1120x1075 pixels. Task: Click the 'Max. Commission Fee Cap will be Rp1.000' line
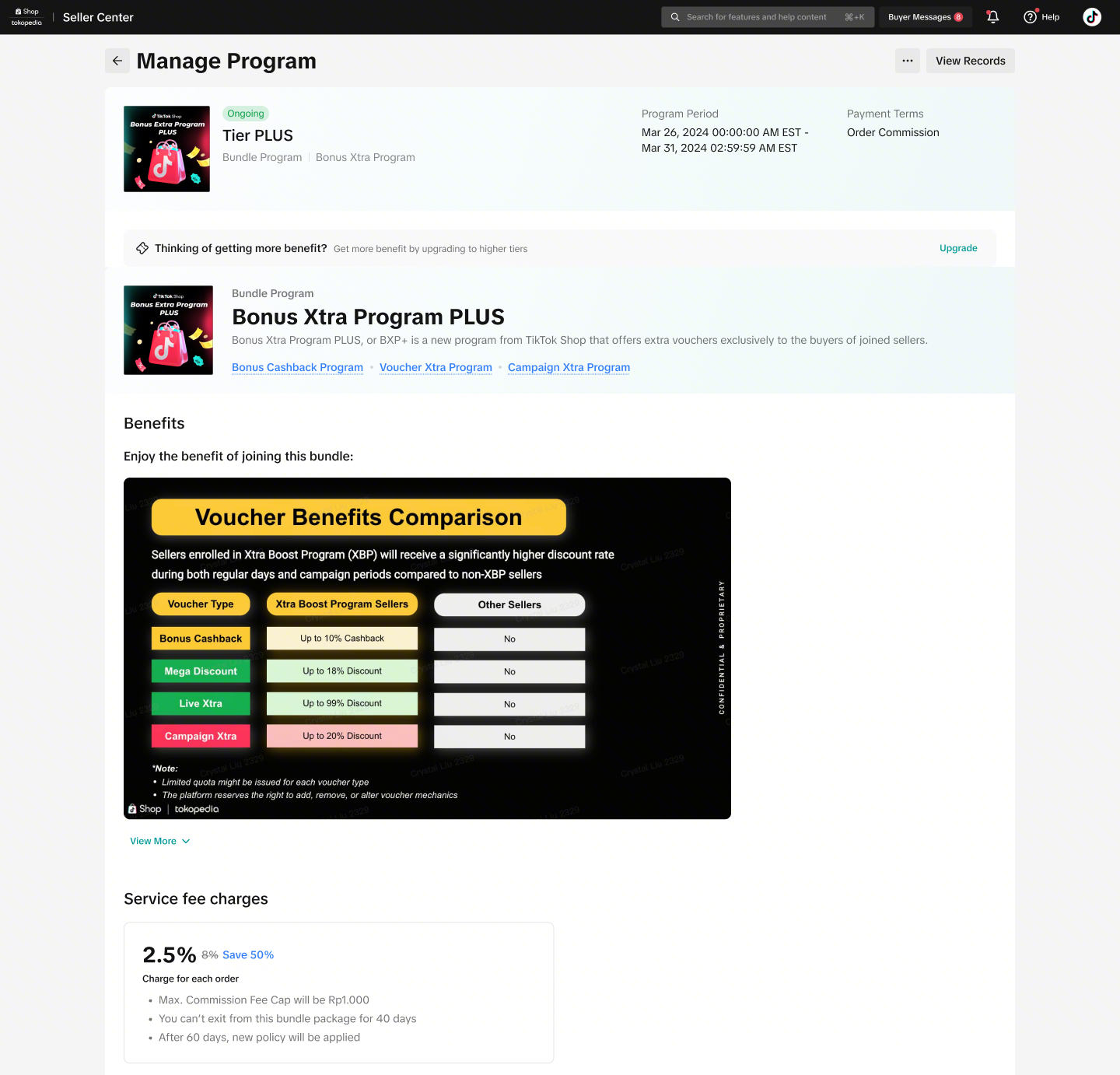click(264, 1000)
